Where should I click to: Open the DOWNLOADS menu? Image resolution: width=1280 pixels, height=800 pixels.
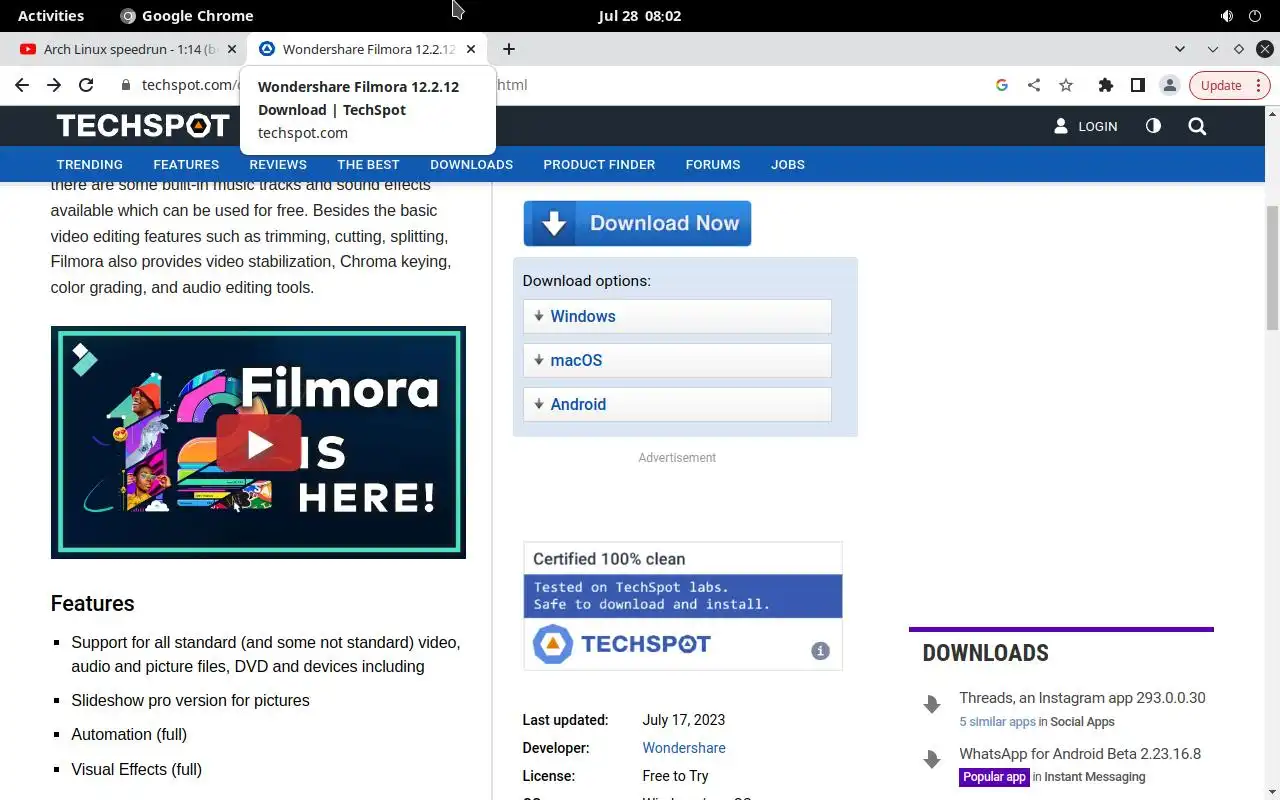(471, 164)
